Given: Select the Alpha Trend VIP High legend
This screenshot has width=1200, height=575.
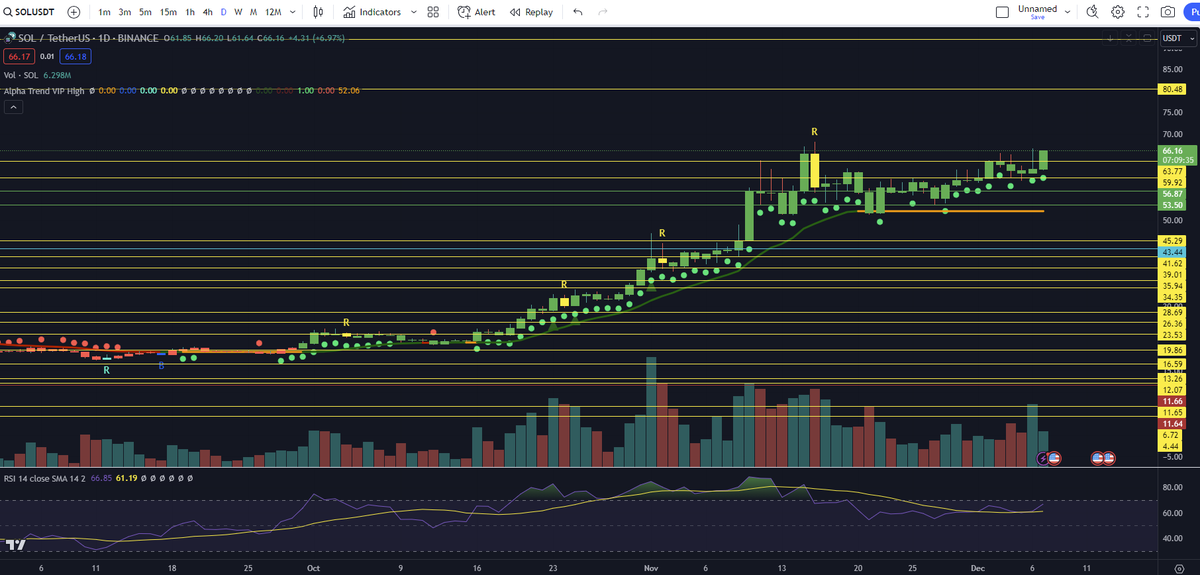Looking at the screenshot, I should pyautogui.click(x=44, y=90).
